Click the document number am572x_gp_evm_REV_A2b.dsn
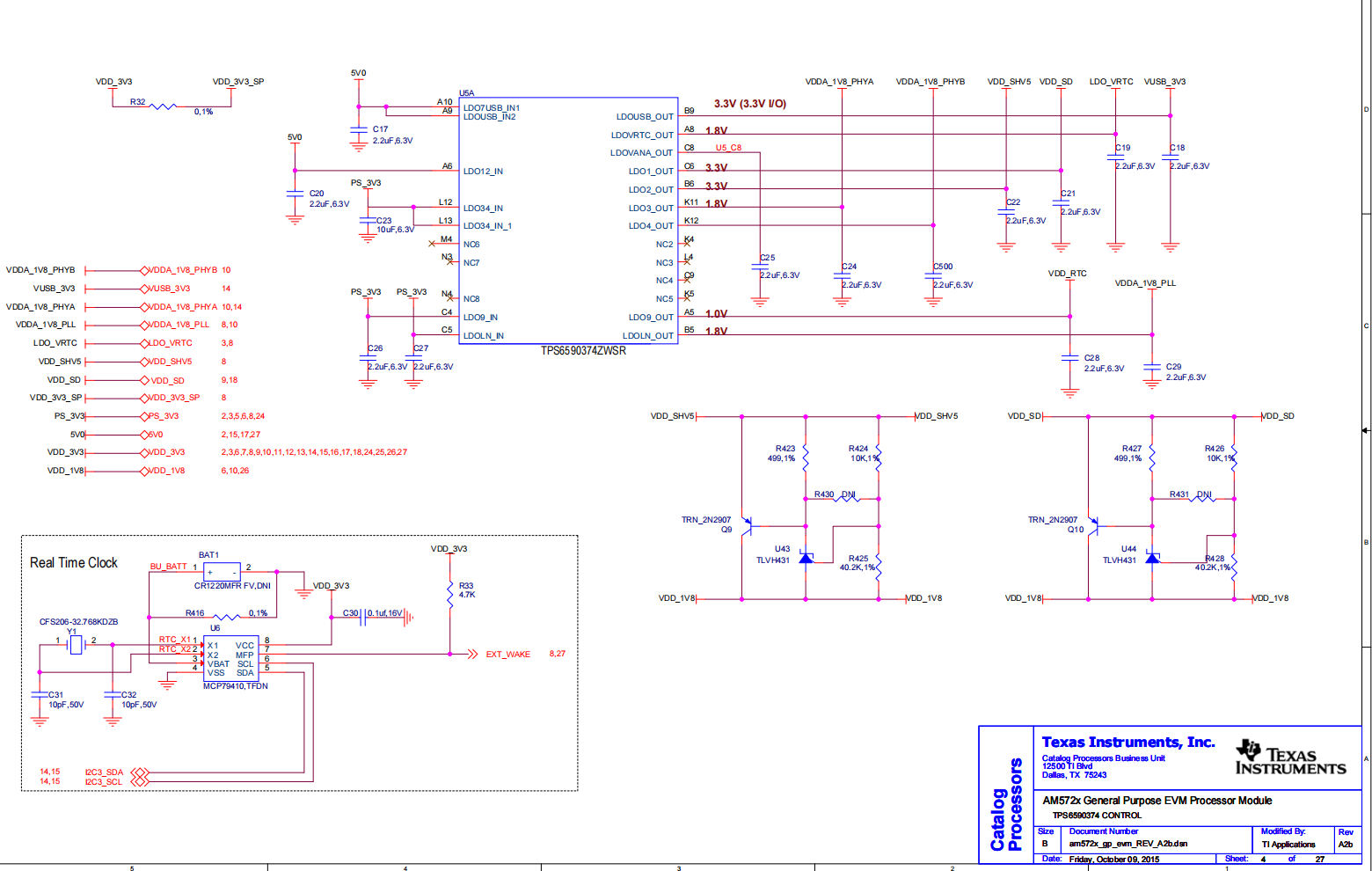 [x=1127, y=843]
